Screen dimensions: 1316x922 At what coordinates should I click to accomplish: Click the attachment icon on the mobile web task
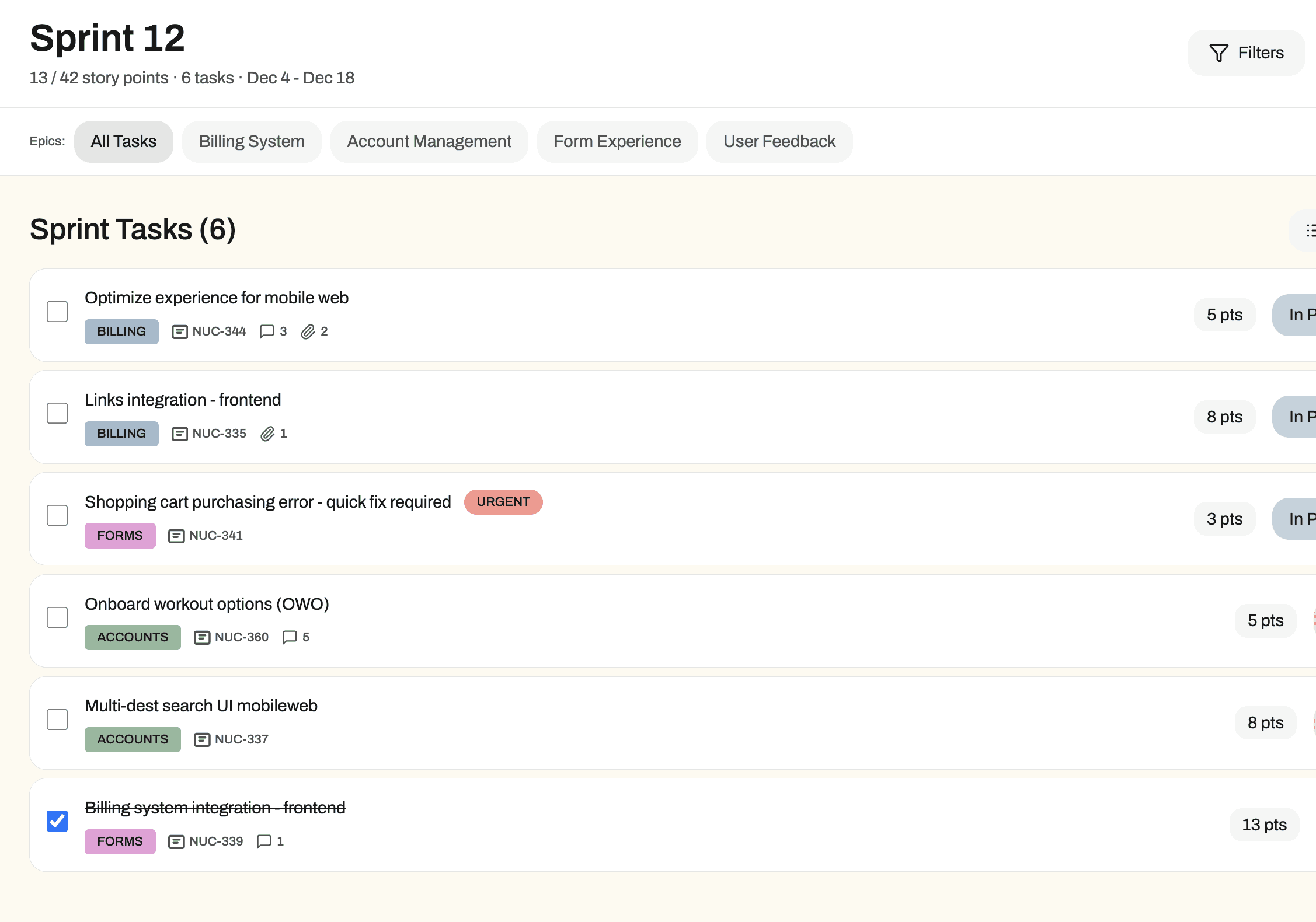309,331
